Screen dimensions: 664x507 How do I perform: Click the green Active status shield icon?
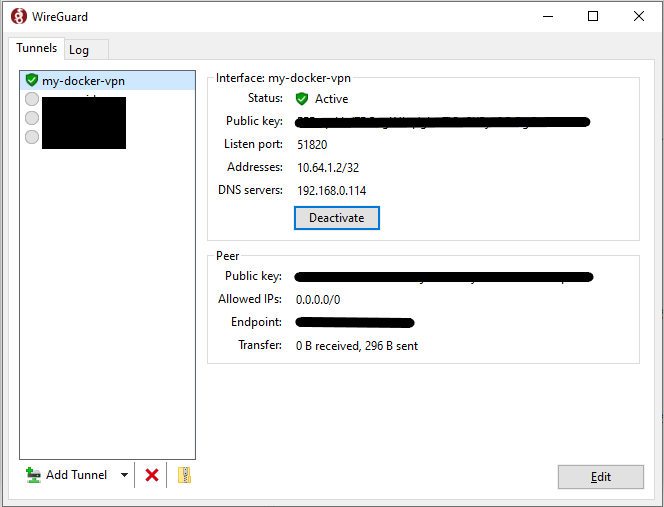tap(302, 99)
